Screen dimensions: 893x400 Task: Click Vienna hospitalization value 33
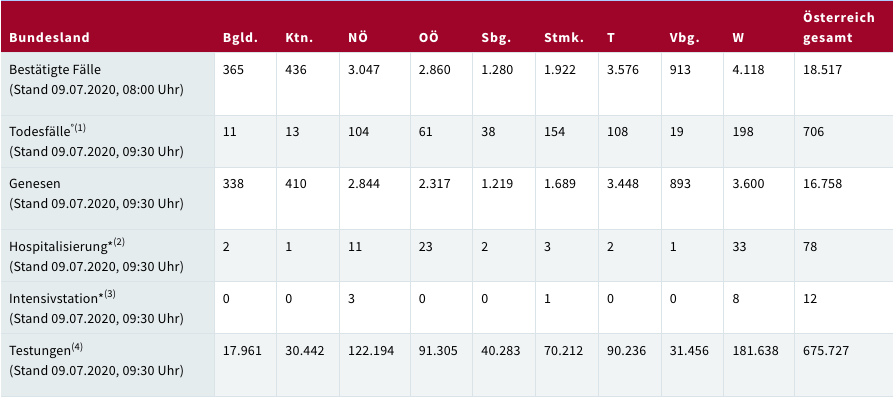click(739, 246)
